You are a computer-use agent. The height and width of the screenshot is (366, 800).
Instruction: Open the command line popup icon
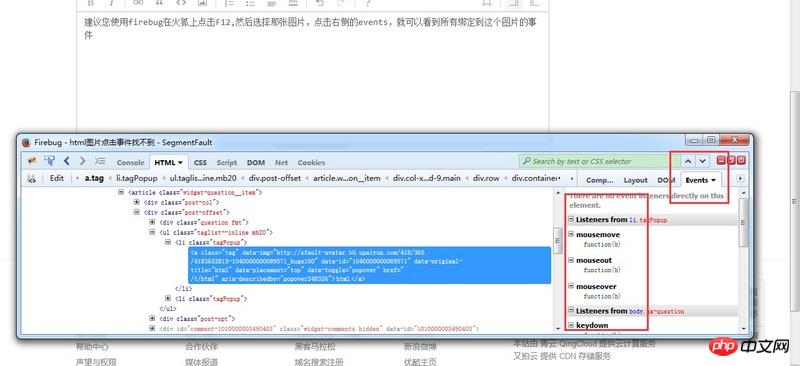(101, 161)
